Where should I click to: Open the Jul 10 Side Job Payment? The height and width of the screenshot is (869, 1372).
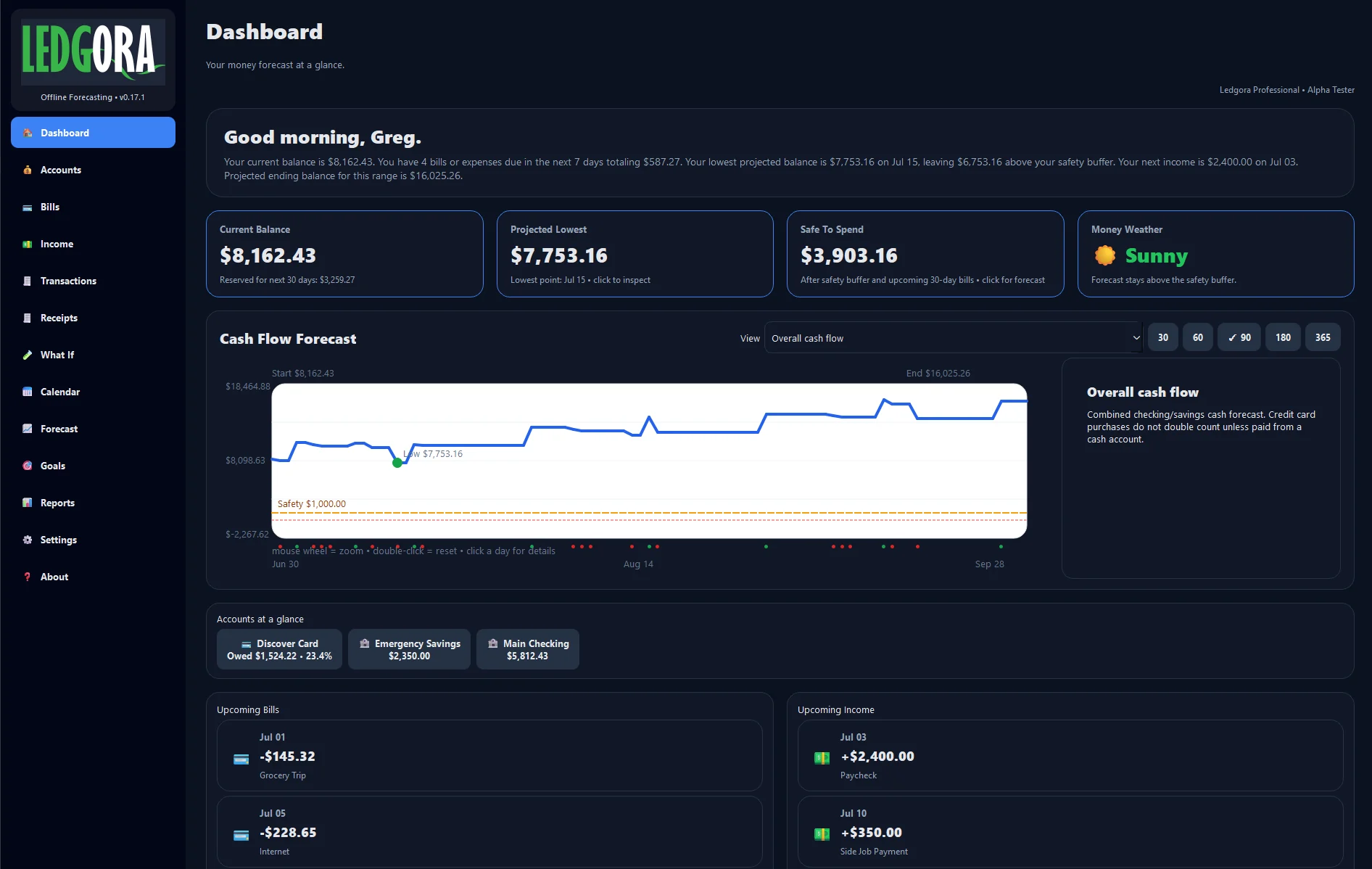pos(1070,831)
